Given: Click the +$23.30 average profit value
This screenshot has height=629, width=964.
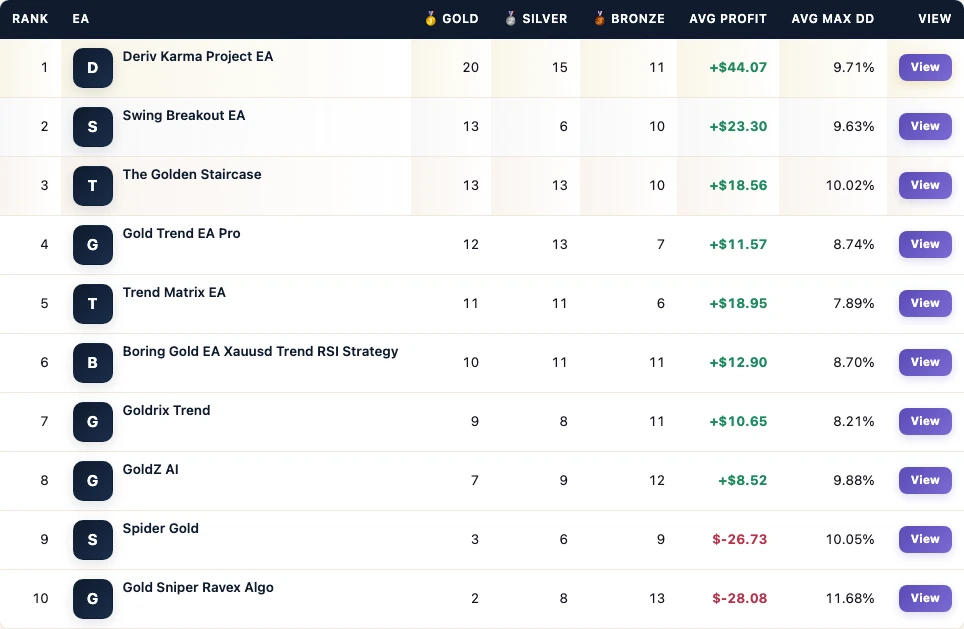Looking at the screenshot, I should coord(738,127).
